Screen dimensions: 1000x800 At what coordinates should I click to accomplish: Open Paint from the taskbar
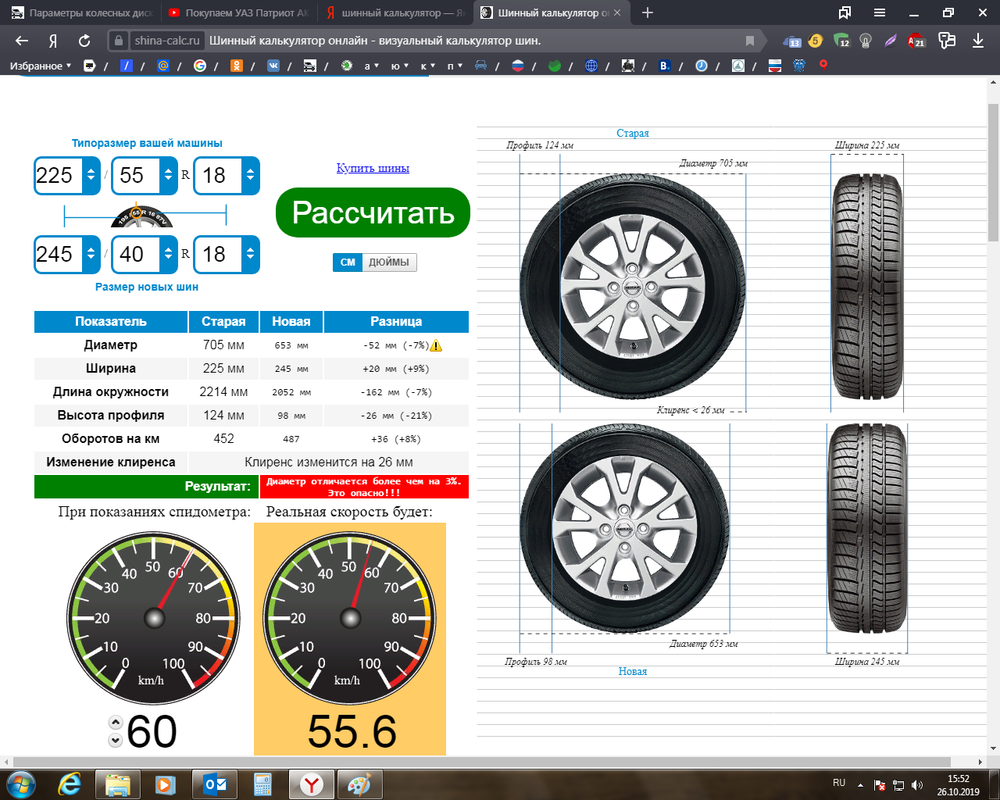[x=360, y=783]
